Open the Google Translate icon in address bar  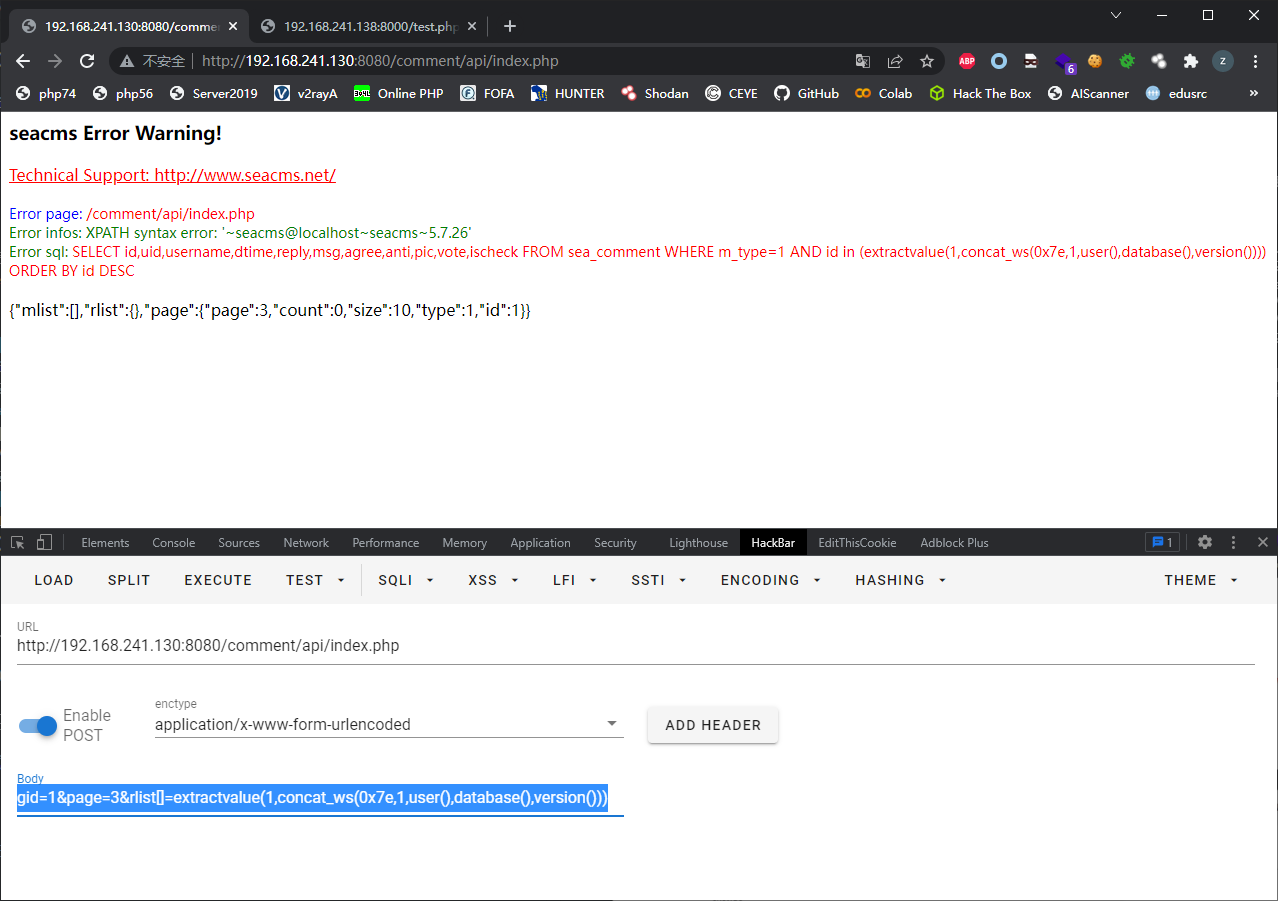[863, 61]
